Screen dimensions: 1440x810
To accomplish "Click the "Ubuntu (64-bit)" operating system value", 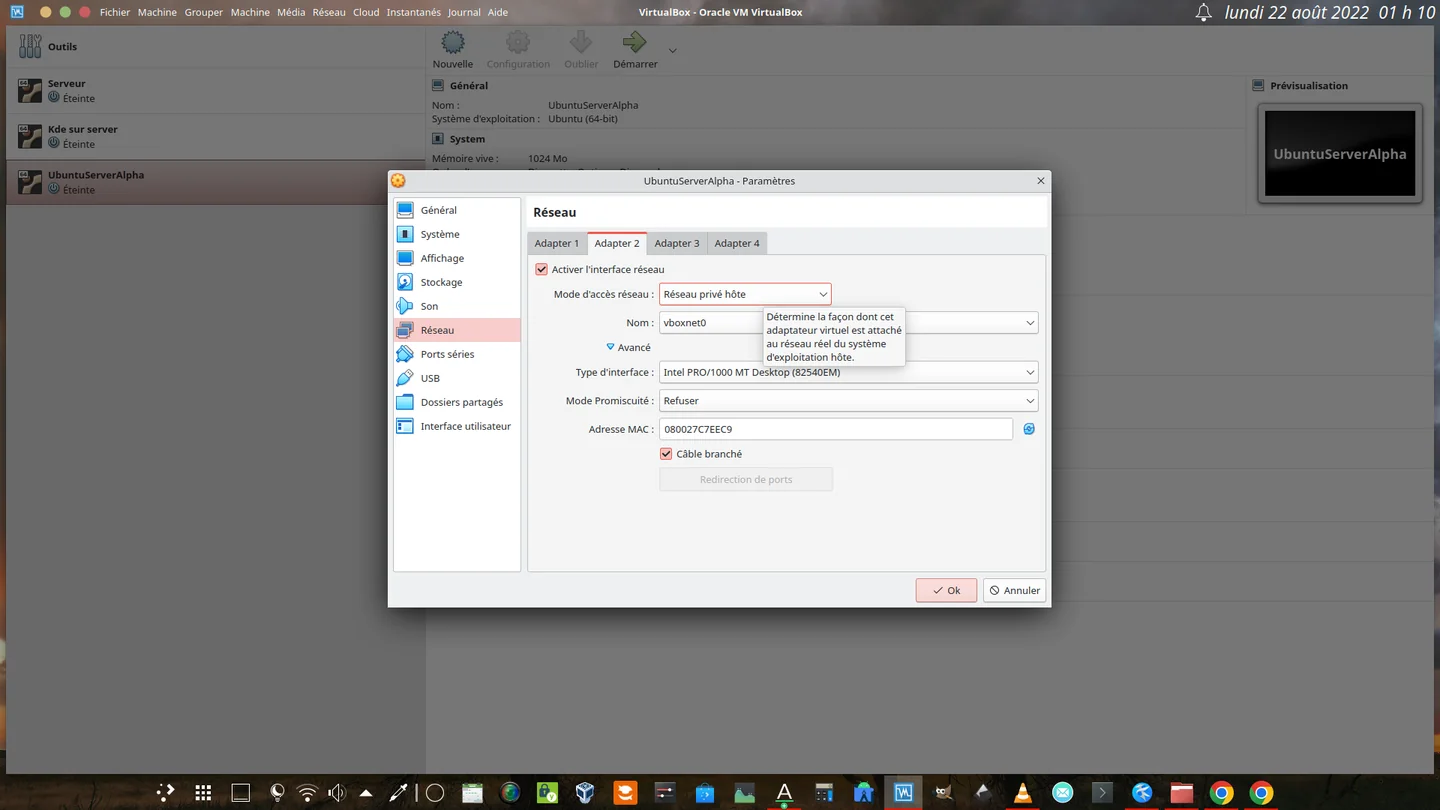I will pos(583,119).
